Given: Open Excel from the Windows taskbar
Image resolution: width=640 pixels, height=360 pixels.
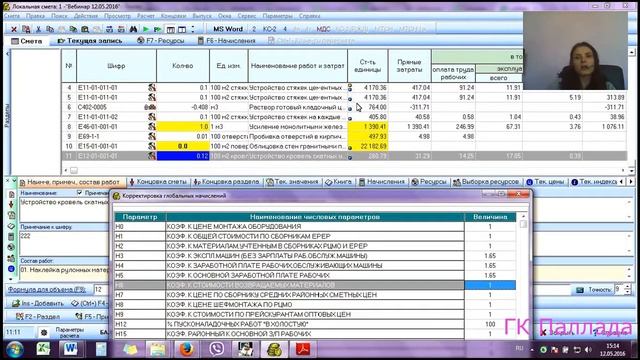Looking at the screenshot, I should click(x=43, y=349).
